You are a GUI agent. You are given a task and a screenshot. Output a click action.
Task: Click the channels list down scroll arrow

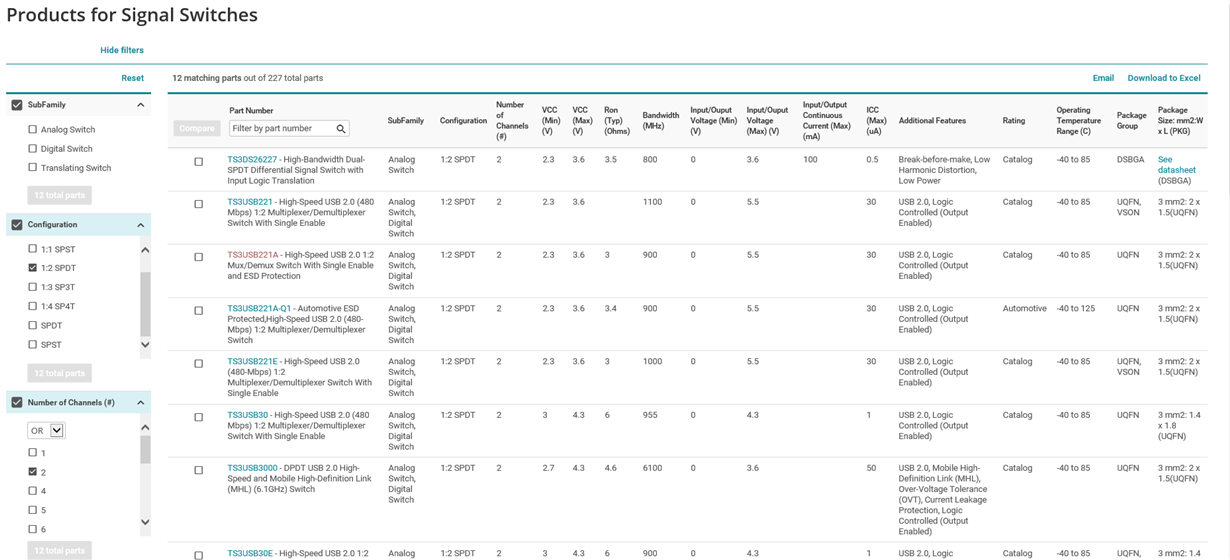(x=145, y=522)
